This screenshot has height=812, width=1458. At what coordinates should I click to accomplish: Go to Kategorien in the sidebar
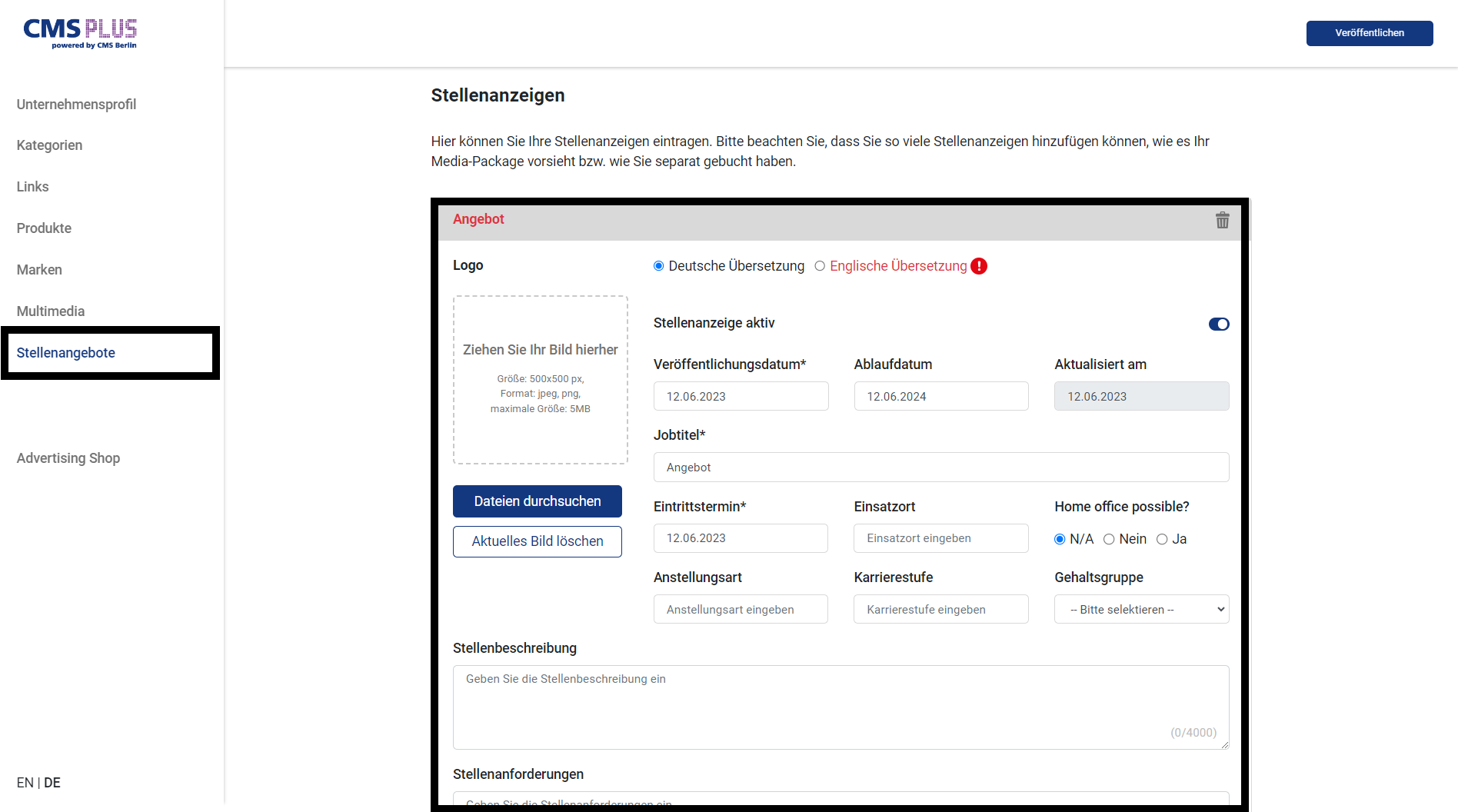[x=49, y=145]
